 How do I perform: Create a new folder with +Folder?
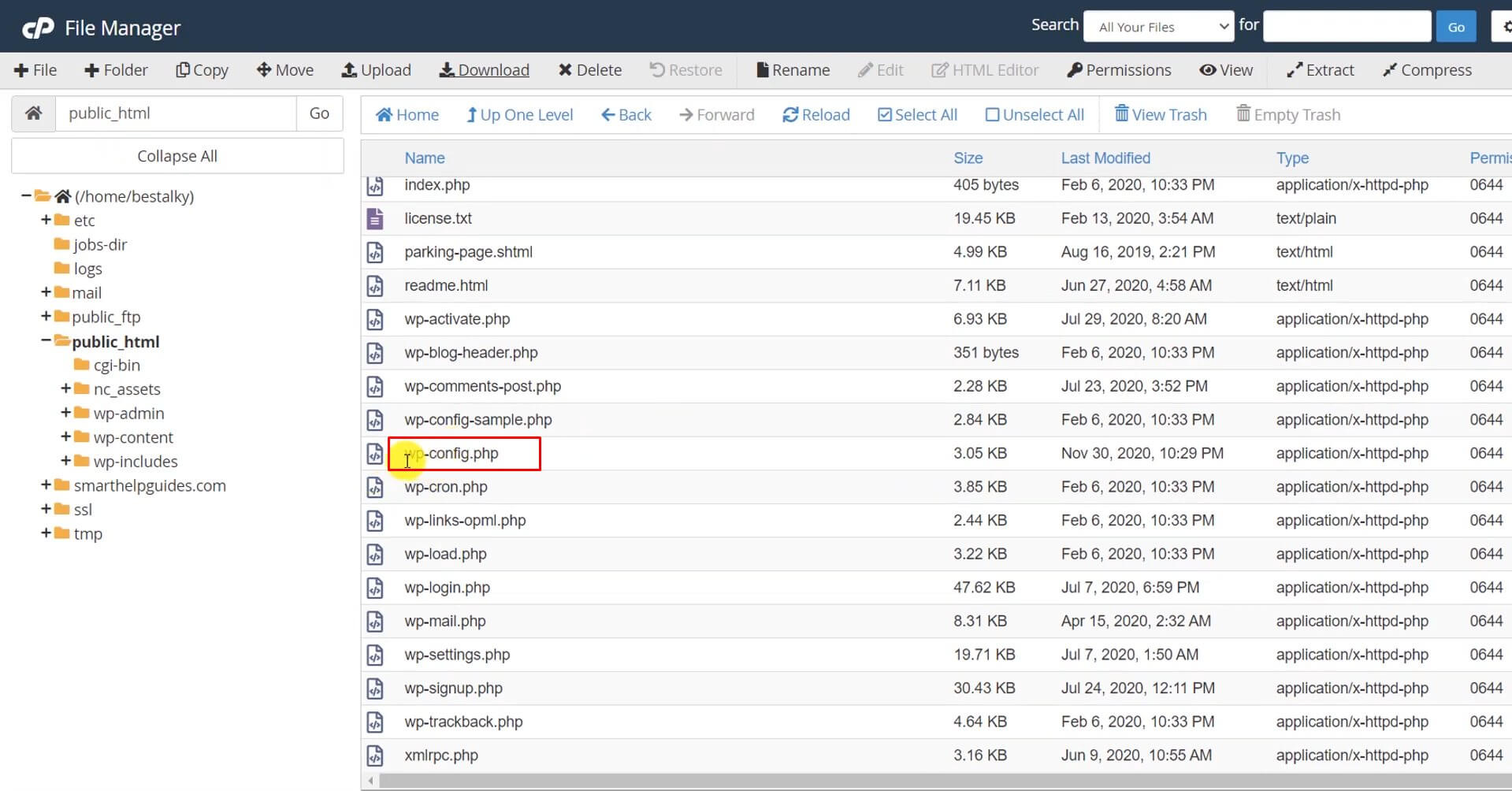coord(116,70)
